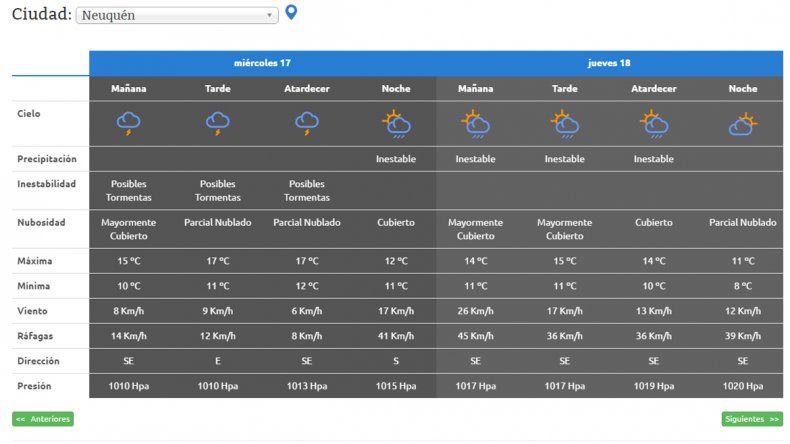Click the dropdown arrow of city selector
The image size is (790, 444).
270,16
